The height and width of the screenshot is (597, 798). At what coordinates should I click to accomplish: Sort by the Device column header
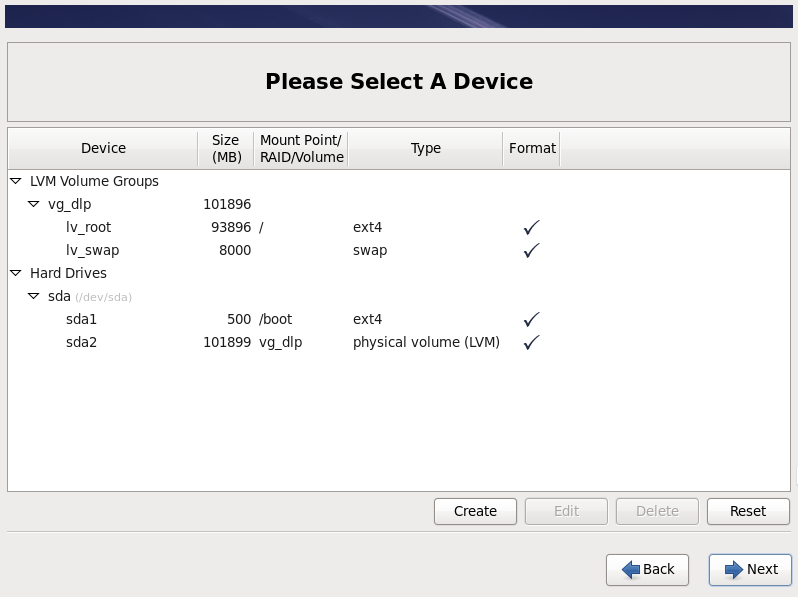[x=103, y=148]
